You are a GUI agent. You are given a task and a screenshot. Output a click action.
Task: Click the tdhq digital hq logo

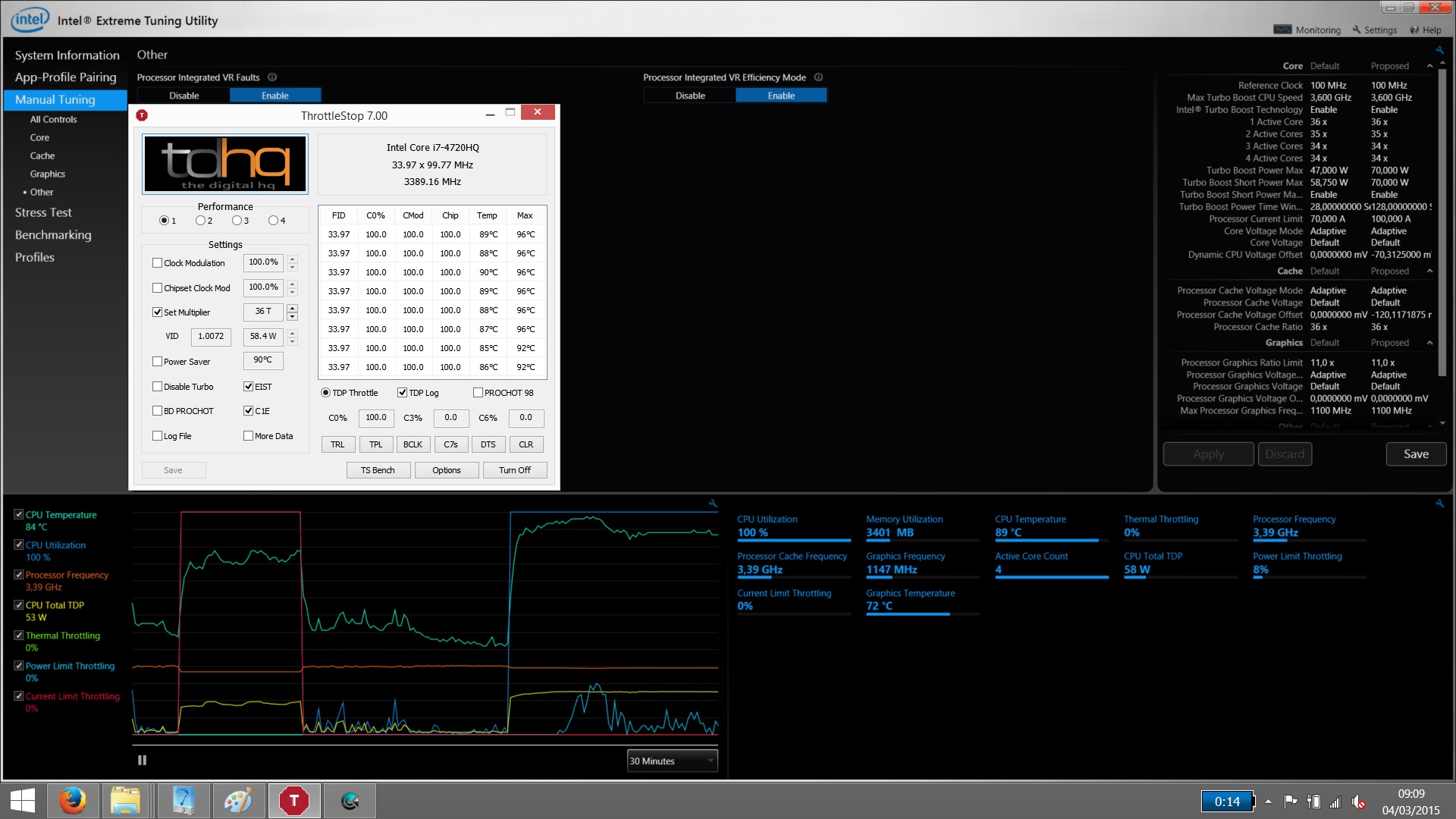pos(225,164)
